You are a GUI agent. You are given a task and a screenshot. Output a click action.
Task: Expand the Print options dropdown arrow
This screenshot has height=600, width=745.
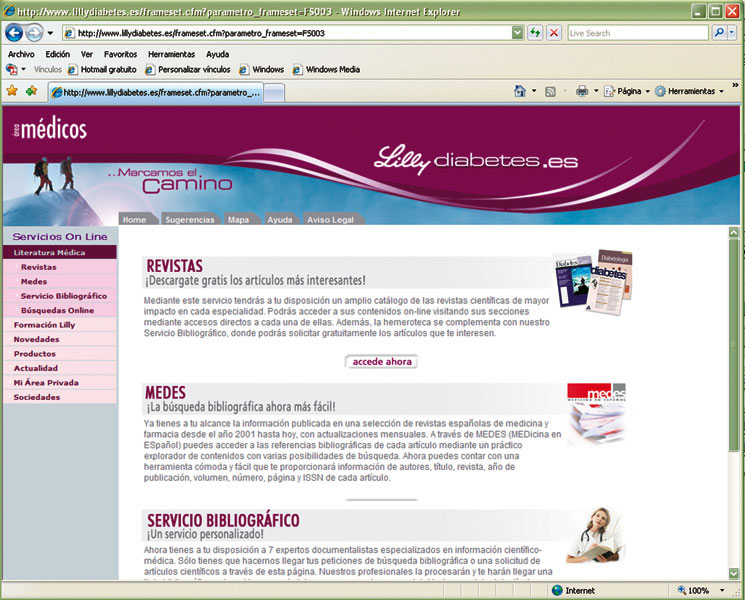(596, 91)
